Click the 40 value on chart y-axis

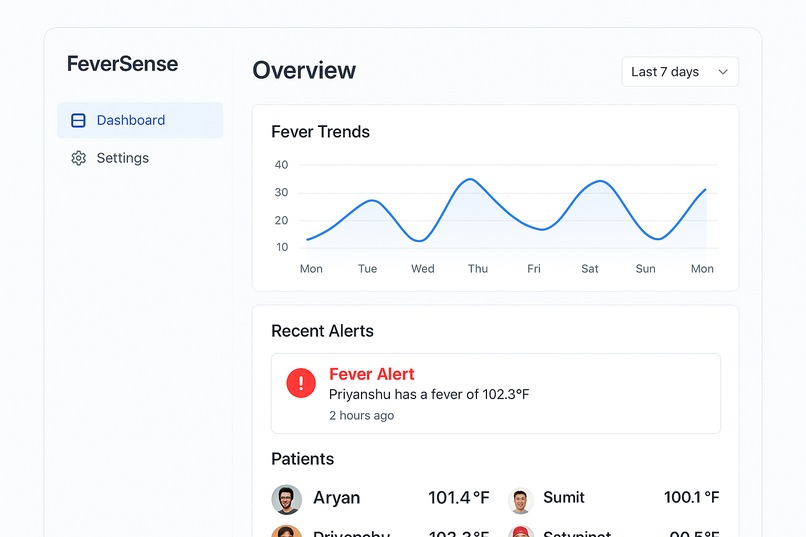[x=281, y=165]
